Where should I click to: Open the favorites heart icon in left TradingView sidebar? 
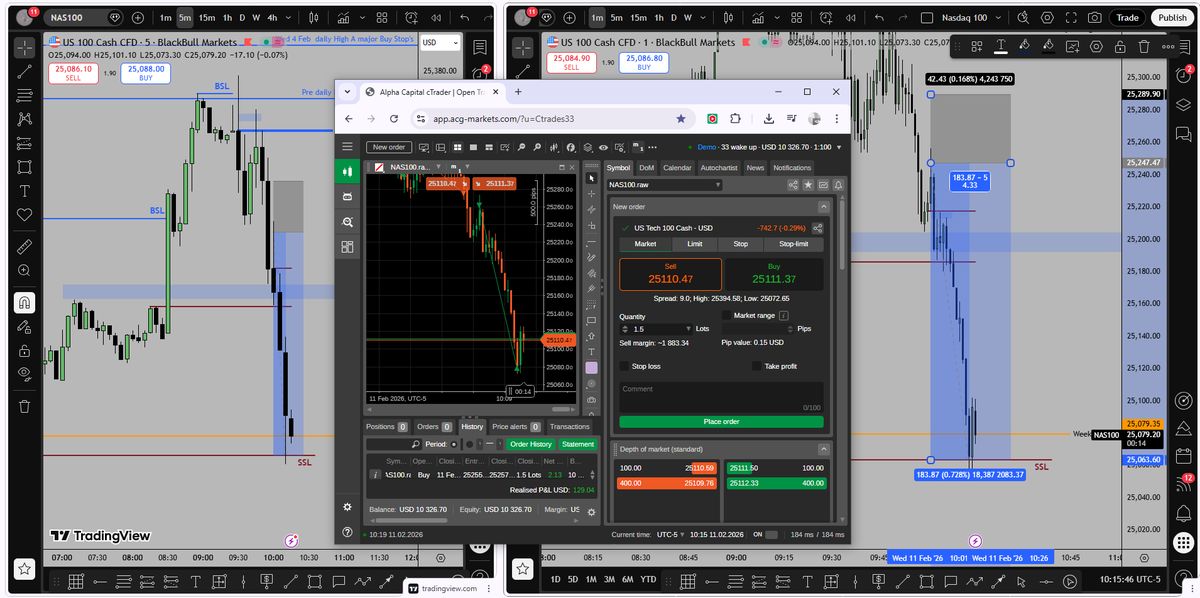tap(24, 214)
